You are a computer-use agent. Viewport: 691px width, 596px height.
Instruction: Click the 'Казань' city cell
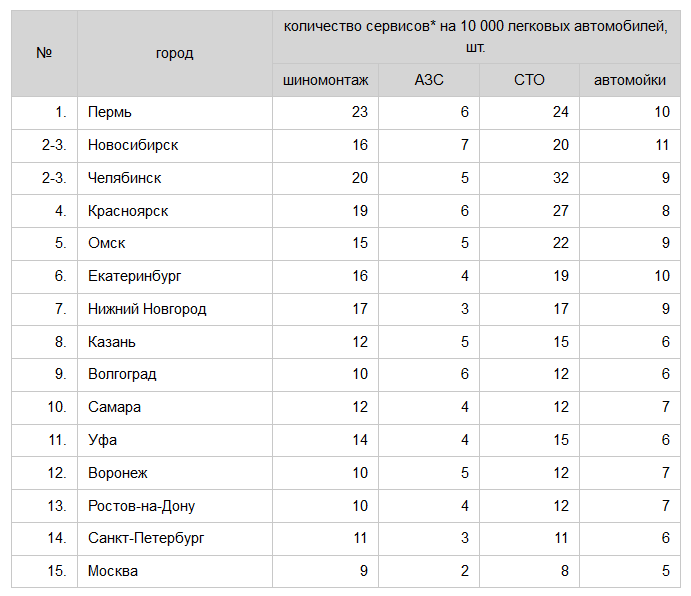click(x=111, y=342)
